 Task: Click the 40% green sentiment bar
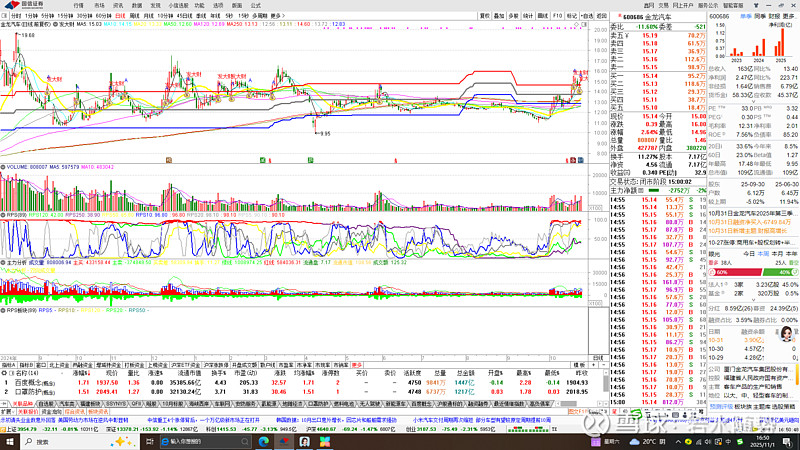click(x=779, y=272)
